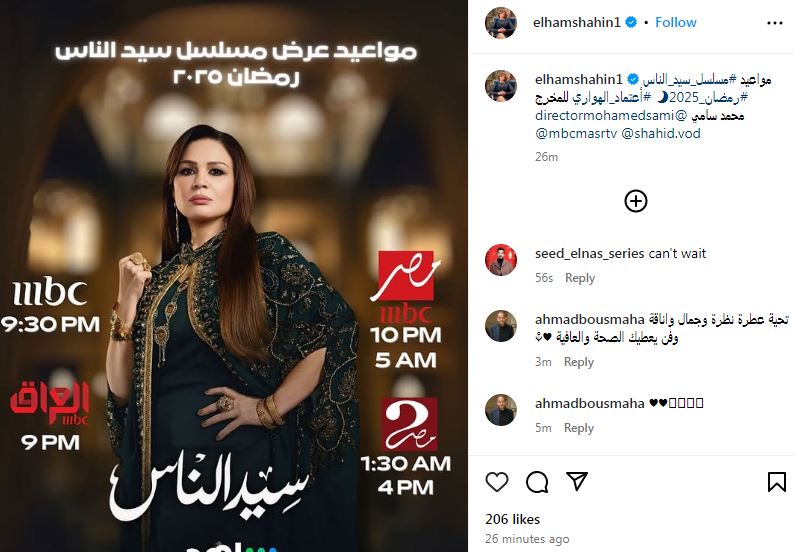This screenshot has width=794, height=552.
Task: Click elhamshahin1 username in caption
Action: [579, 80]
